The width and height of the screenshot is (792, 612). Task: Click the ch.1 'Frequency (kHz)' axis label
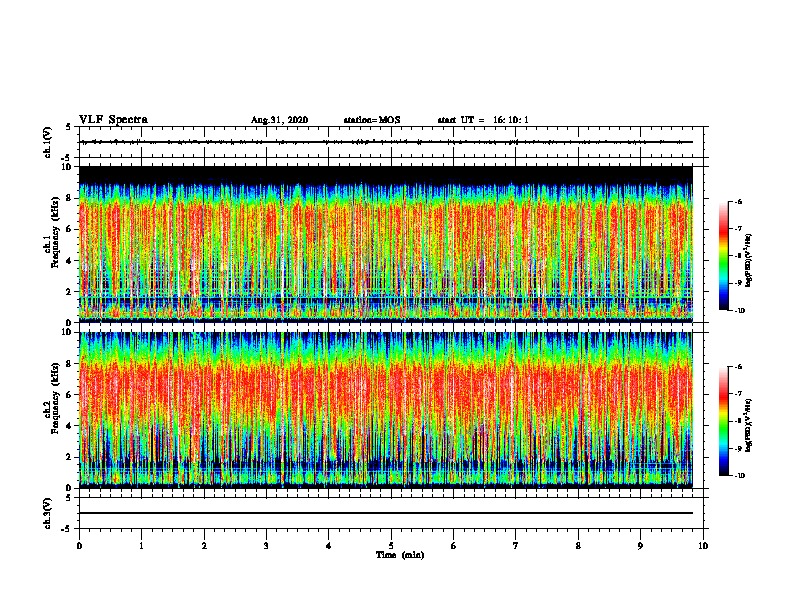click(x=56, y=232)
